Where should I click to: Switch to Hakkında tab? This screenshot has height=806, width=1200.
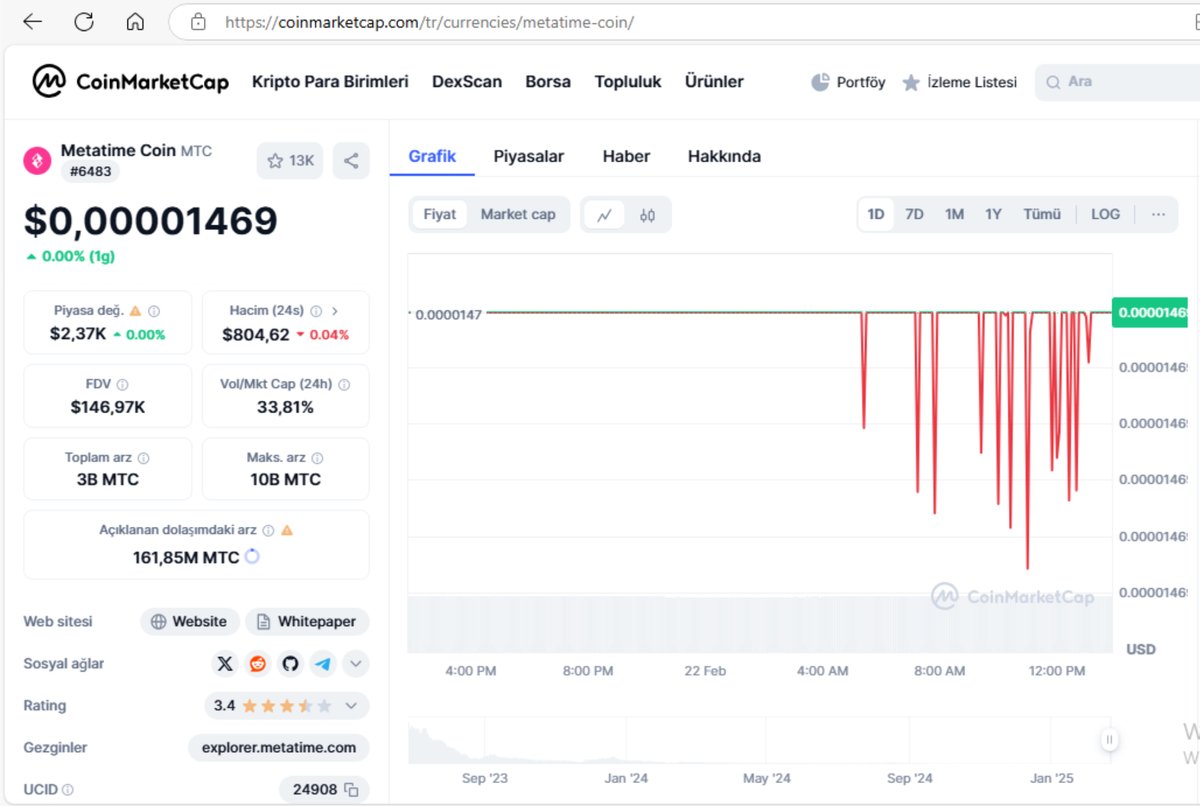[x=724, y=156]
